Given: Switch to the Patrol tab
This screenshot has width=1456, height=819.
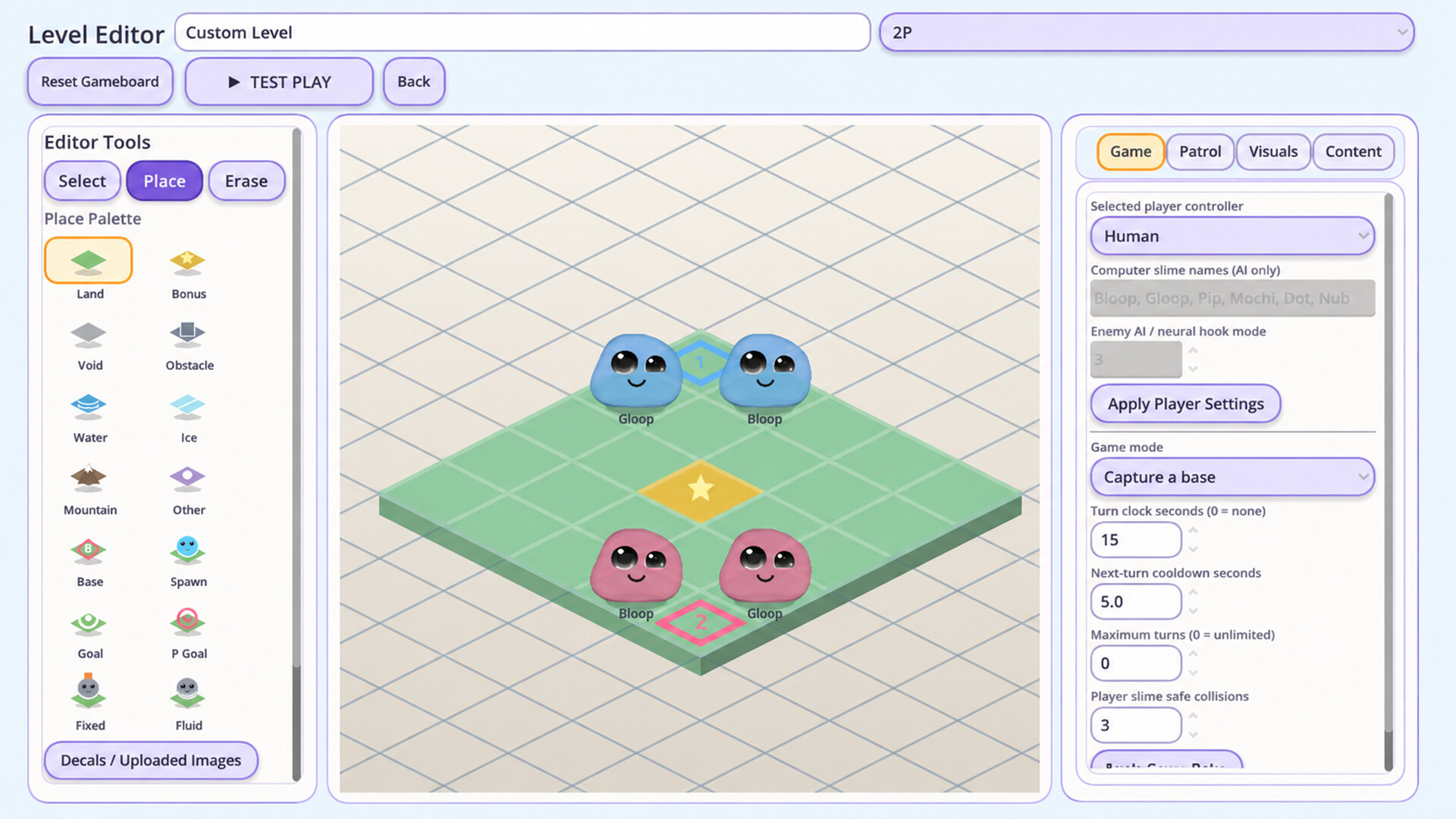Looking at the screenshot, I should [1200, 152].
